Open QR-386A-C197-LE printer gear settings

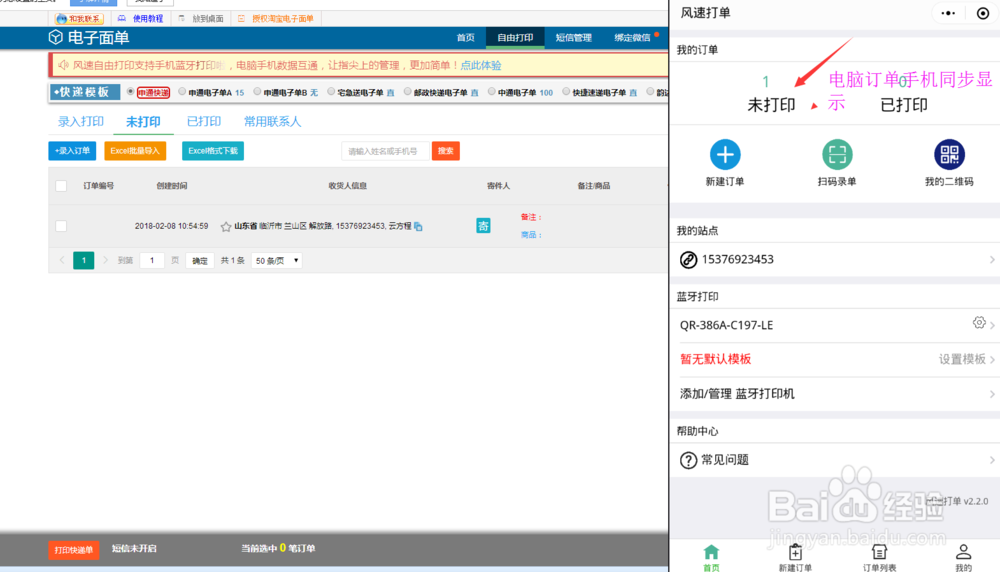(979, 323)
